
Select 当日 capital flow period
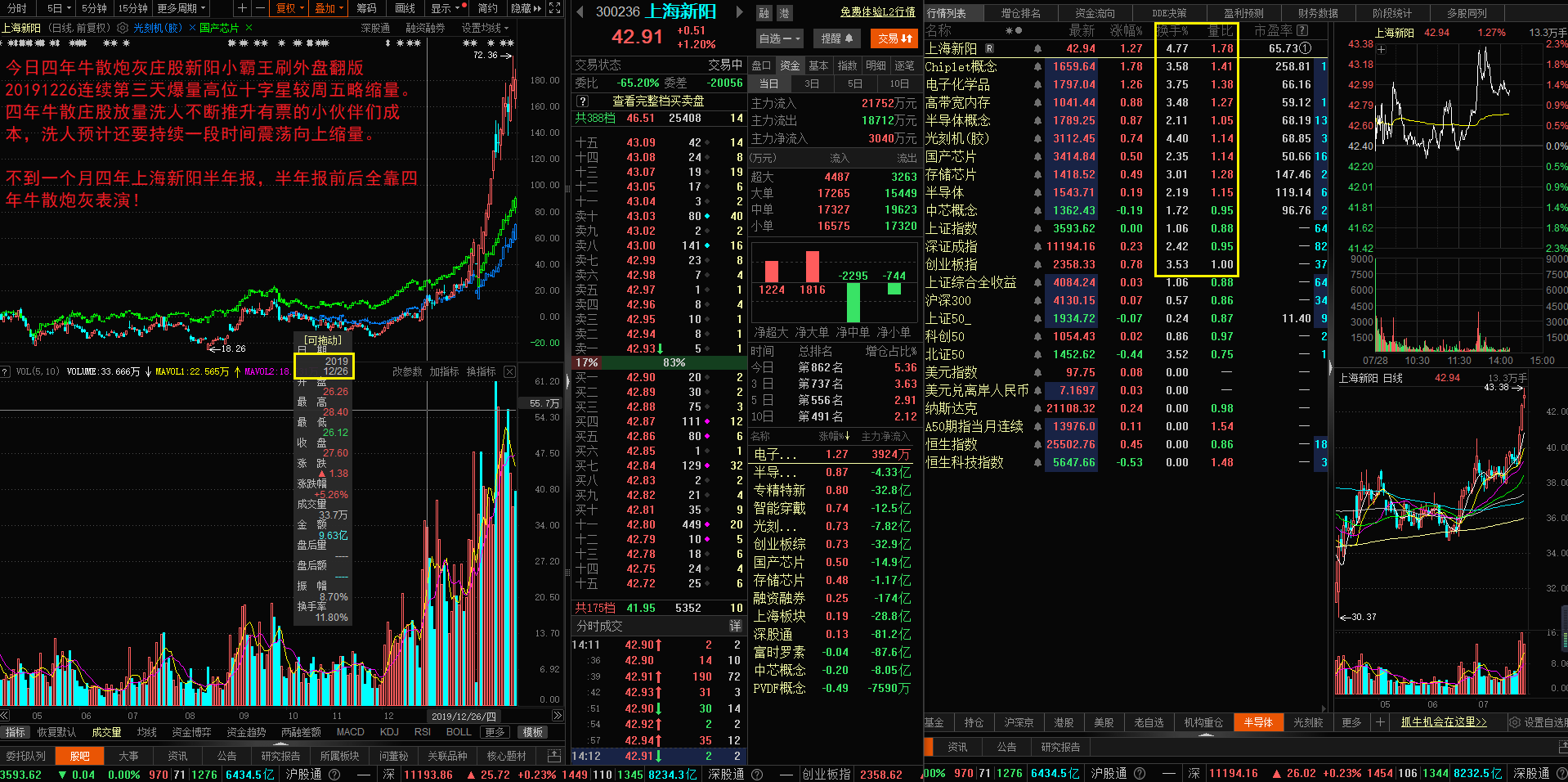pyautogui.click(x=769, y=83)
